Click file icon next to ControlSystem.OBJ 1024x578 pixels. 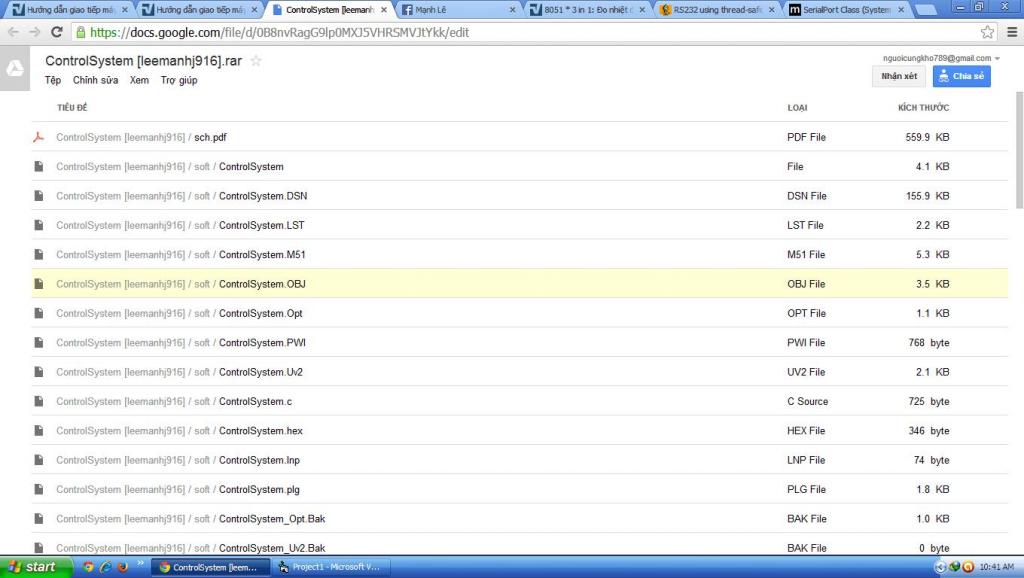[39, 284]
